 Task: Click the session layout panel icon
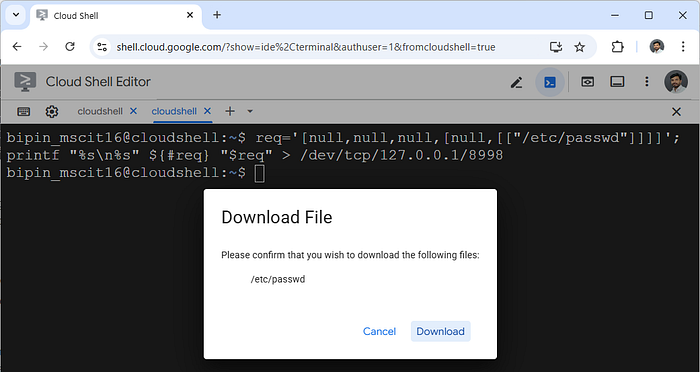click(617, 82)
